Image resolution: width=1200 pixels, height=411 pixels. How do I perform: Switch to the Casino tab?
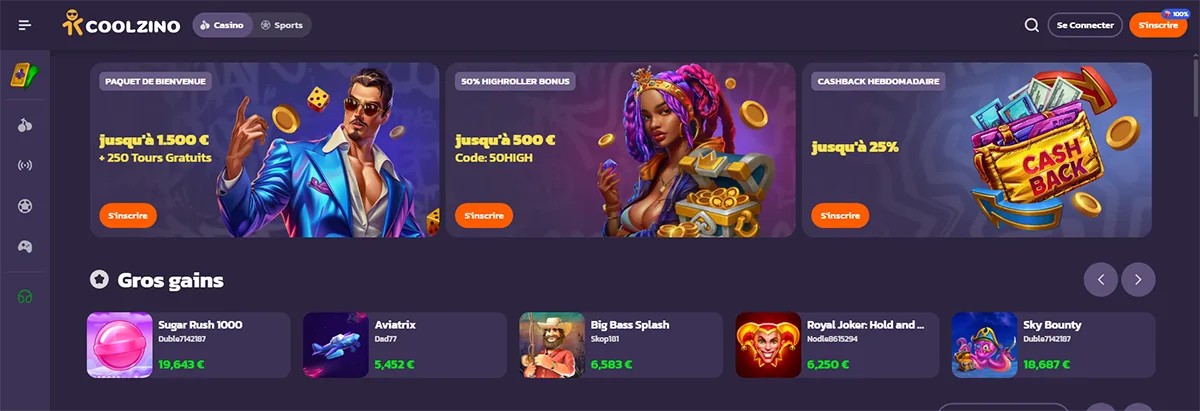[x=222, y=25]
